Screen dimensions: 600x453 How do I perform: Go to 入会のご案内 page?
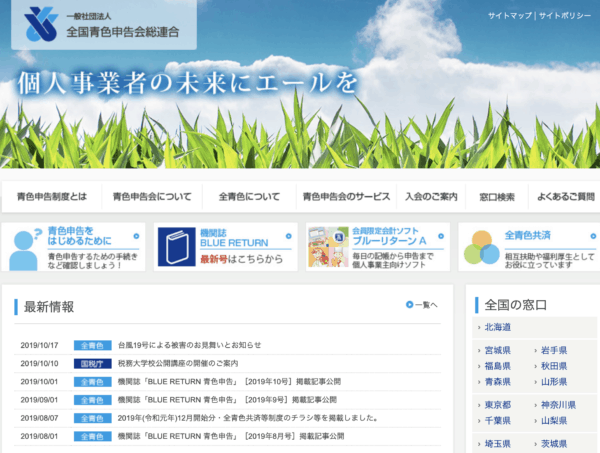tap(431, 197)
